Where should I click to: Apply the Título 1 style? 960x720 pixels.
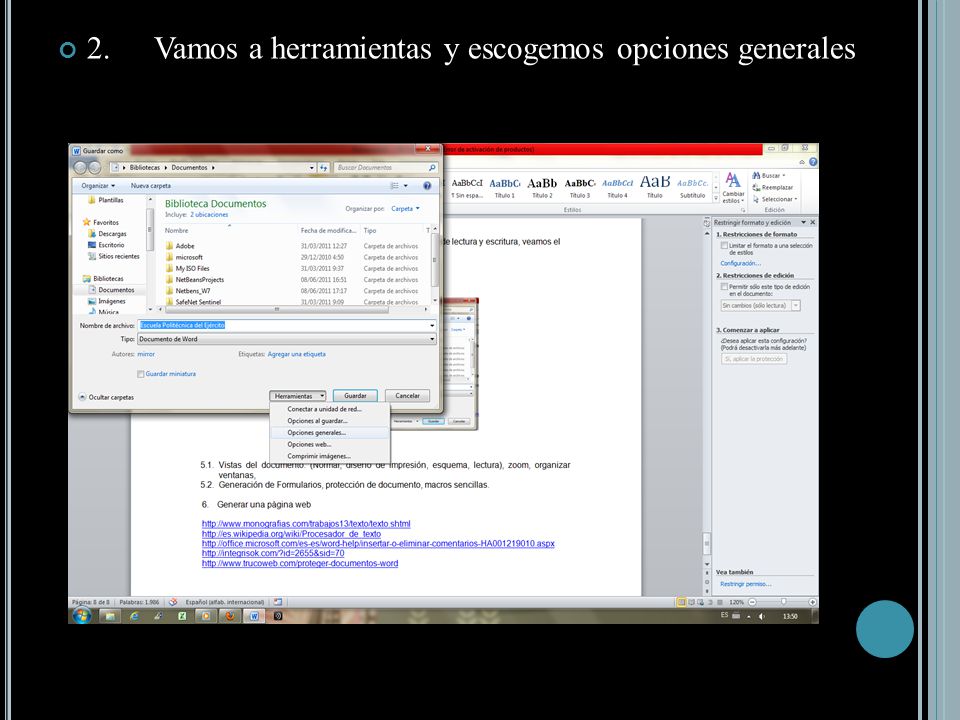[x=504, y=187]
